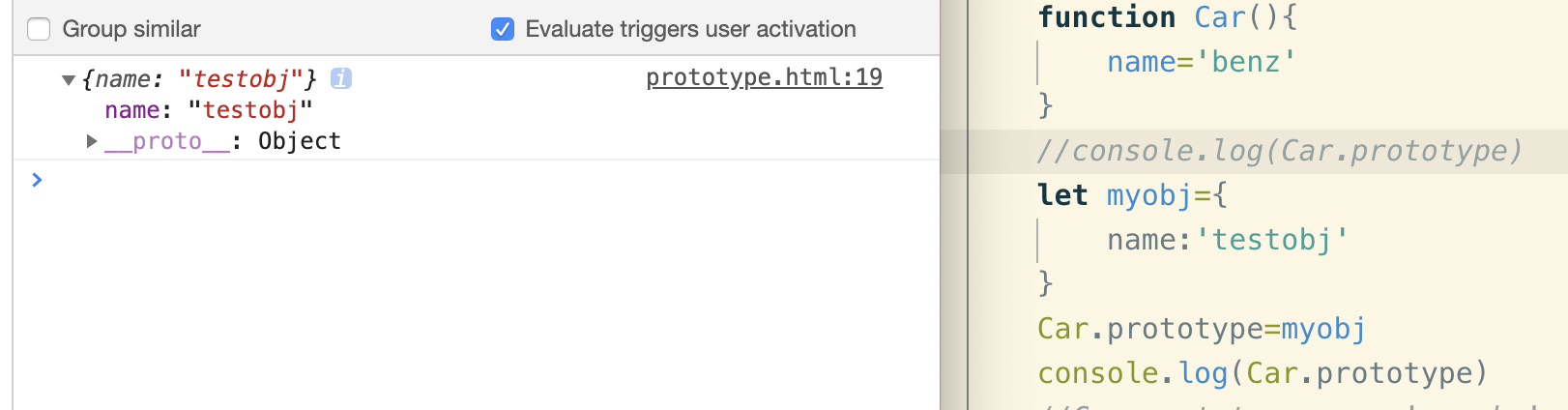Enable the Group similar checkbox
1568x410 pixels.
[x=39, y=29]
